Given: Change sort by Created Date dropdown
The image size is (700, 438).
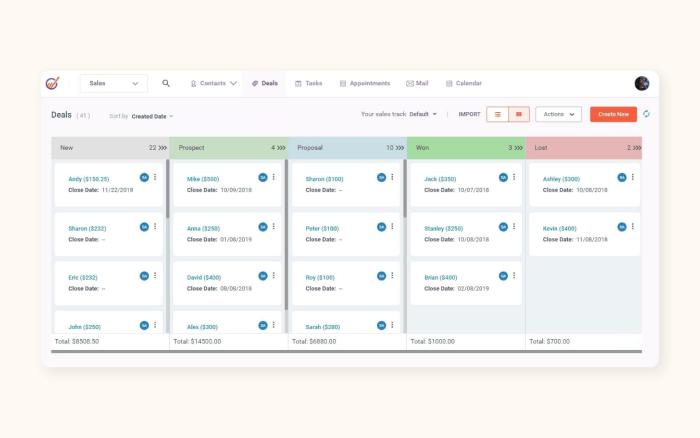Looking at the screenshot, I should 152,116.
